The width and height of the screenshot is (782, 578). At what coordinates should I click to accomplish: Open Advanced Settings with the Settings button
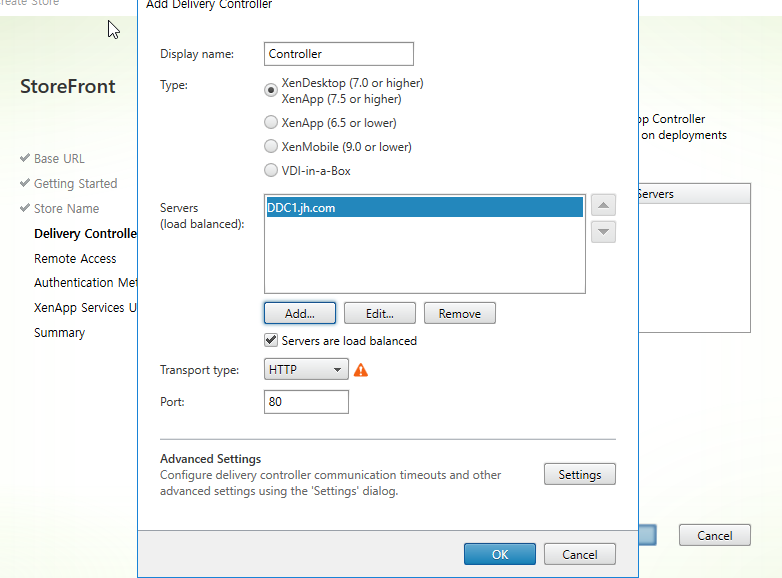pyautogui.click(x=580, y=474)
